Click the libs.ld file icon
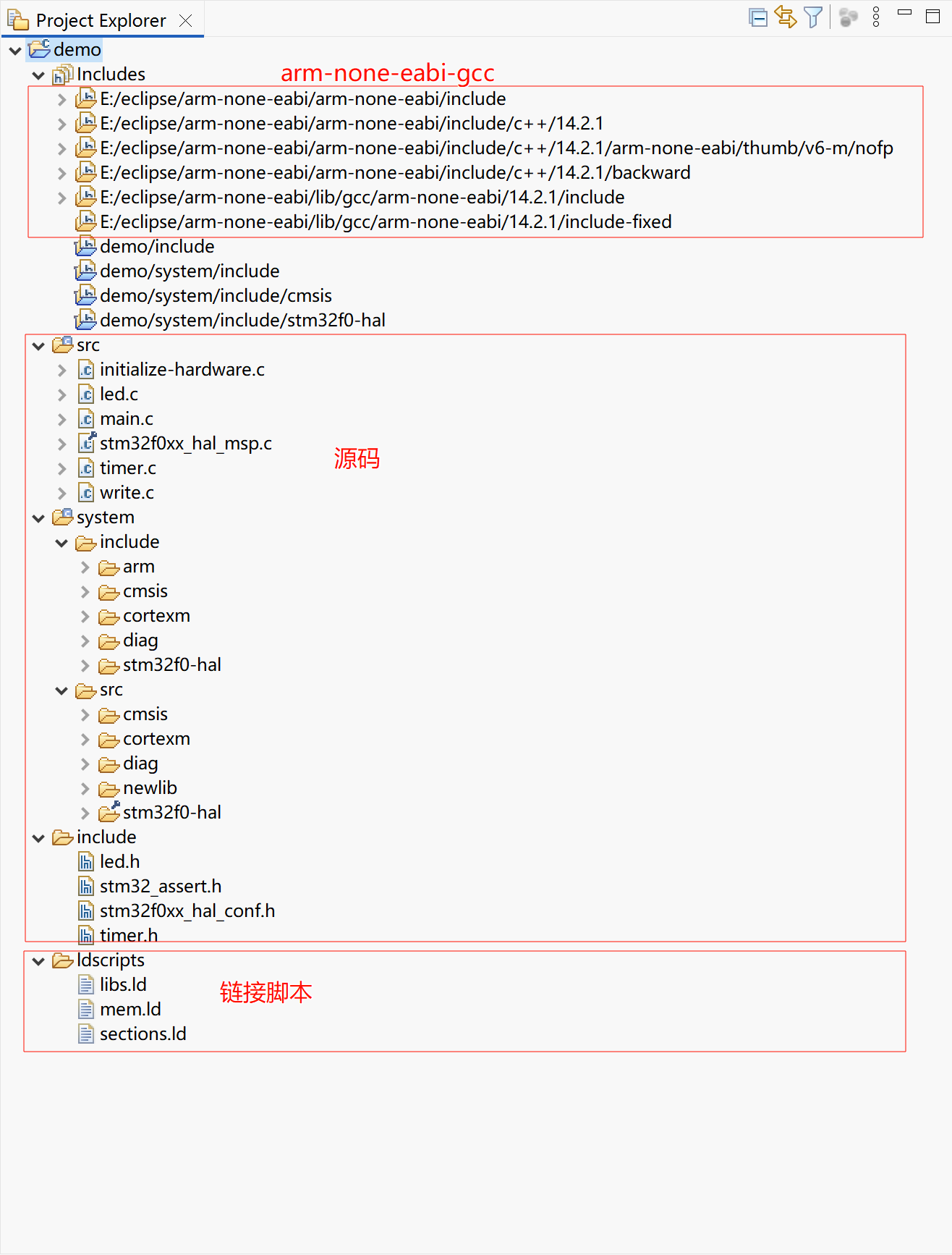 (86, 984)
